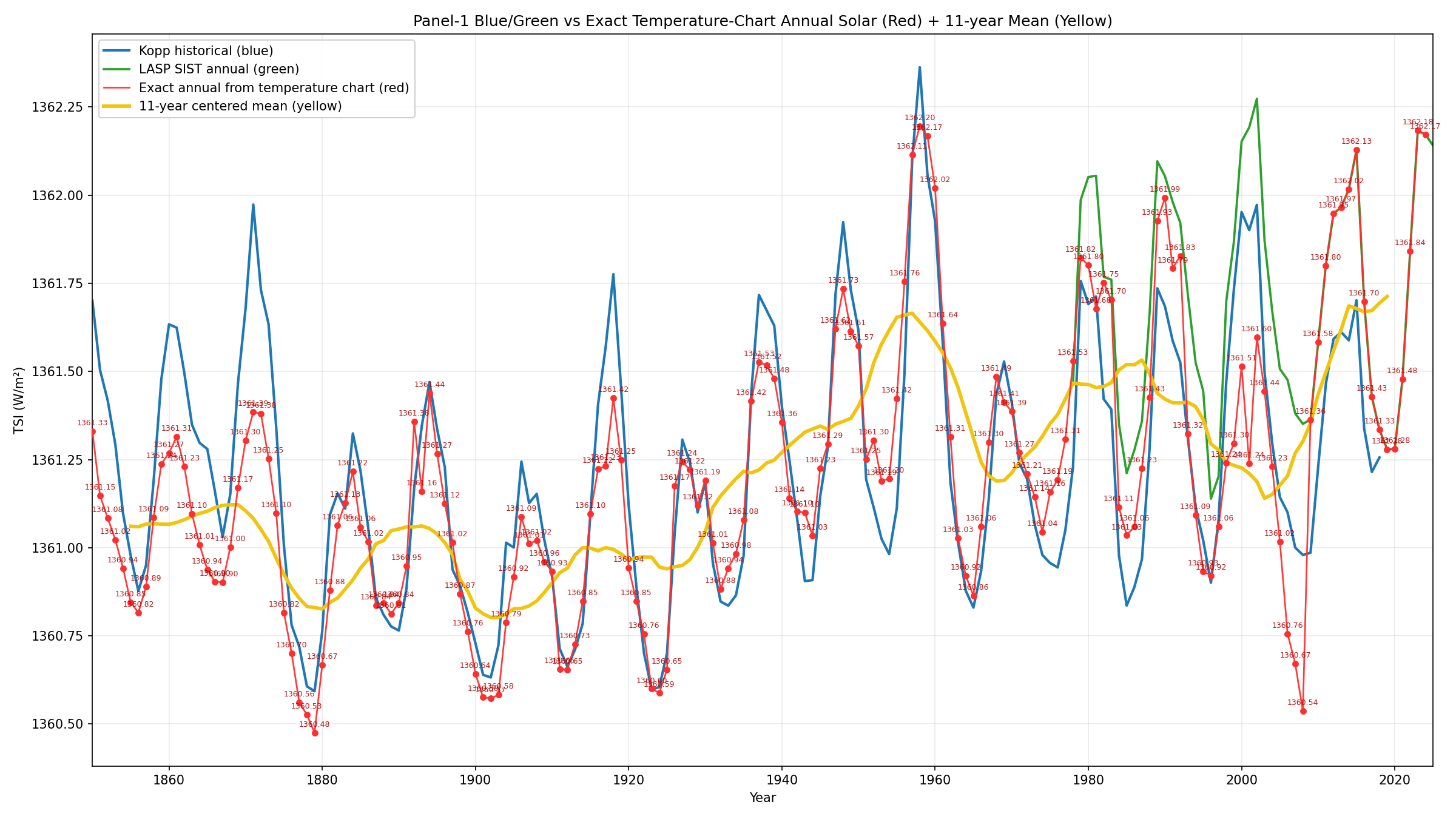
Task: Click y-axis tick label "1362.00"
Action: (57, 195)
